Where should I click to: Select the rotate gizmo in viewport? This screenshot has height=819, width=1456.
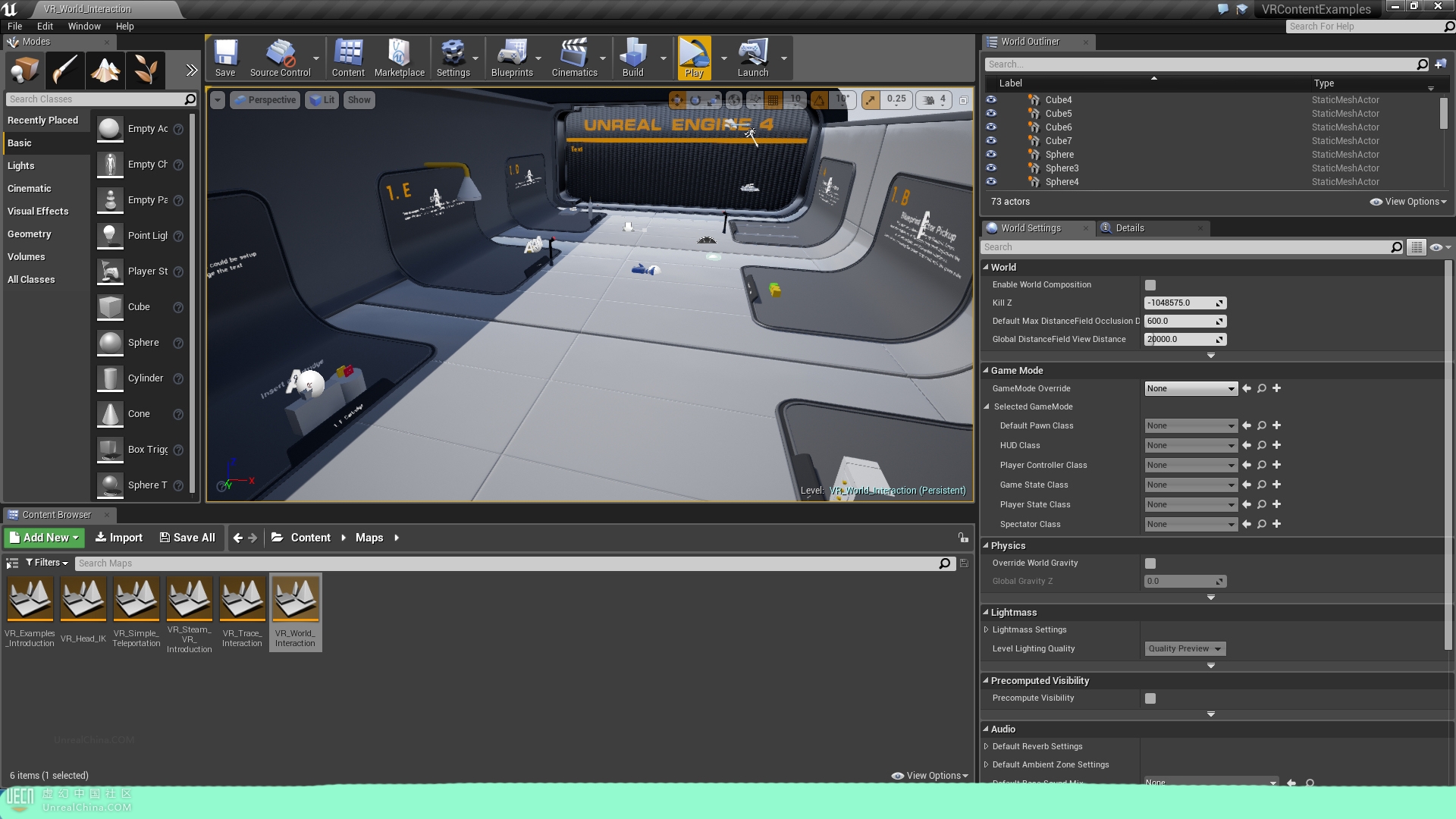[x=695, y=99]
